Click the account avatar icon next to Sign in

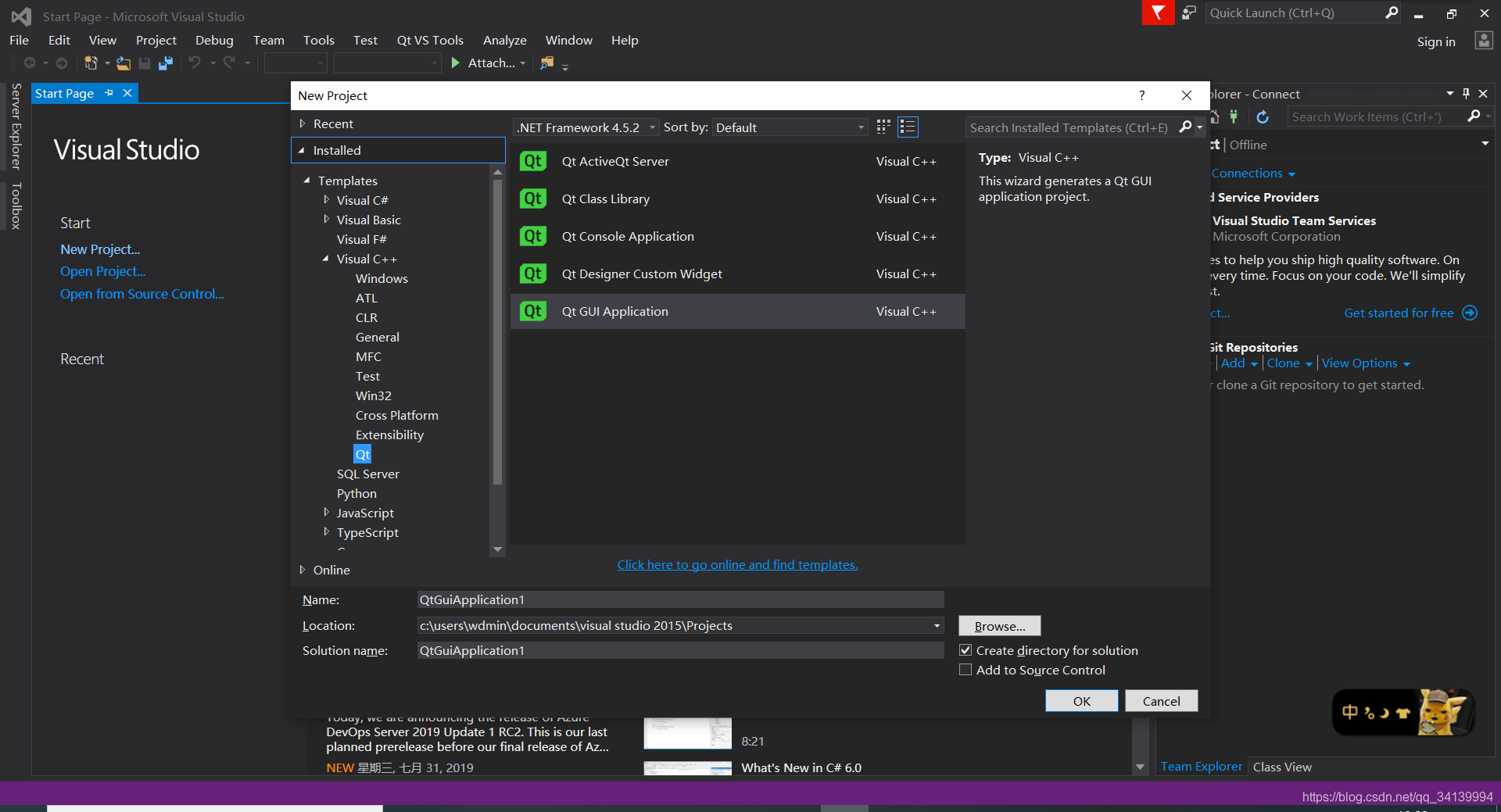(1484, 41)
